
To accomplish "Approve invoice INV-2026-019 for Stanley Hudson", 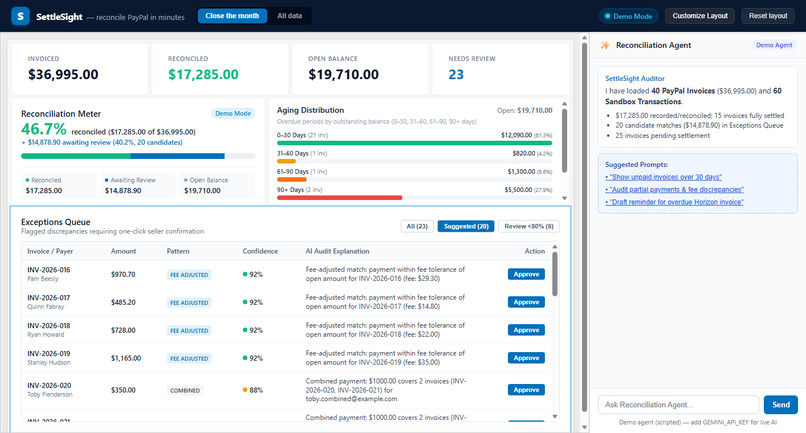I will coord(526,358).
